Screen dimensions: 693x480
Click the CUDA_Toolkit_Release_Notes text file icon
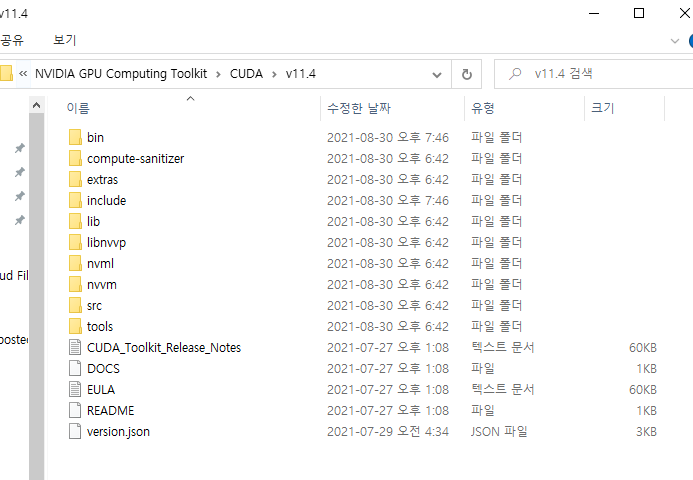(x=75, y=347)
